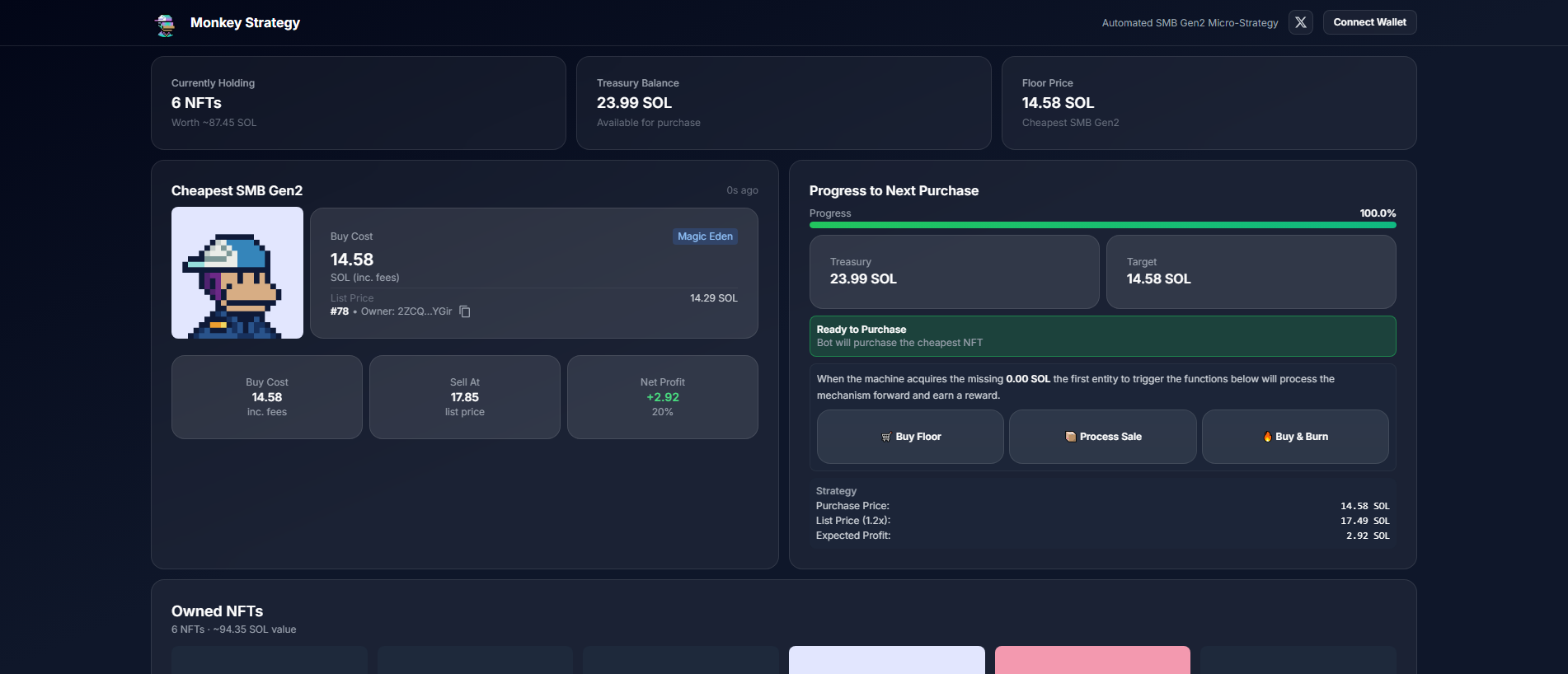Click the Progress to Next Purchase heading

[894, 190]
